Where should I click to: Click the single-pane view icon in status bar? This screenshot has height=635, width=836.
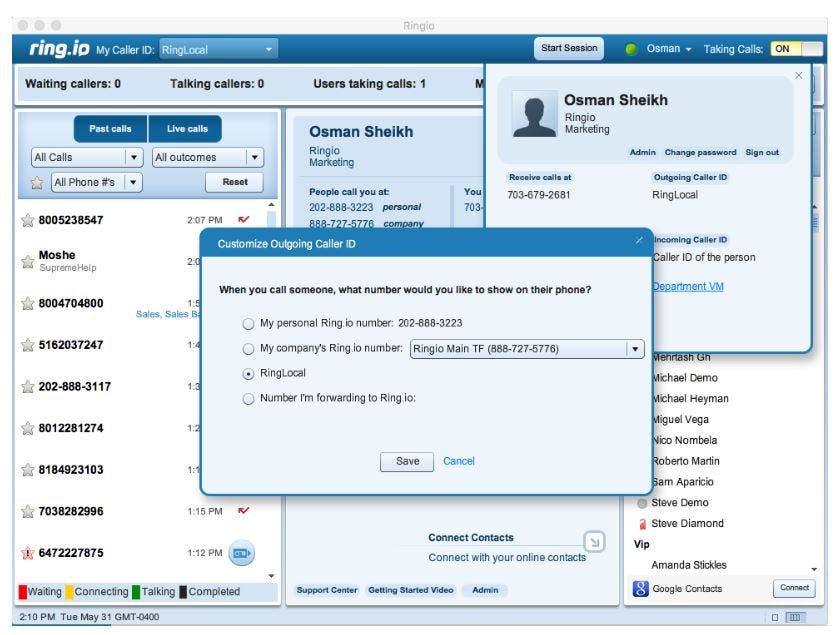[775, 617]
